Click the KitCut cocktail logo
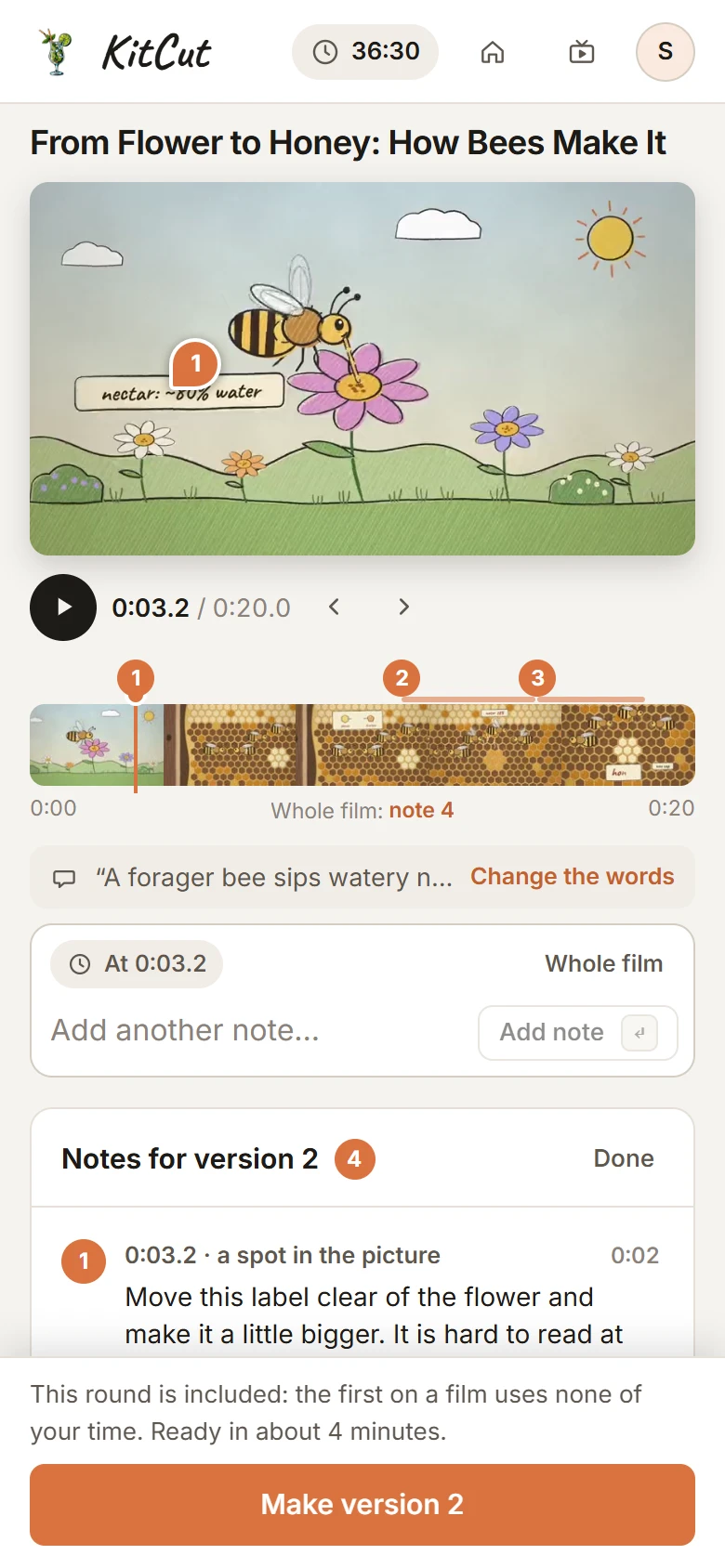Image resolution: width=725 pixels, height=1568 pixels. [x=125, y=52]
